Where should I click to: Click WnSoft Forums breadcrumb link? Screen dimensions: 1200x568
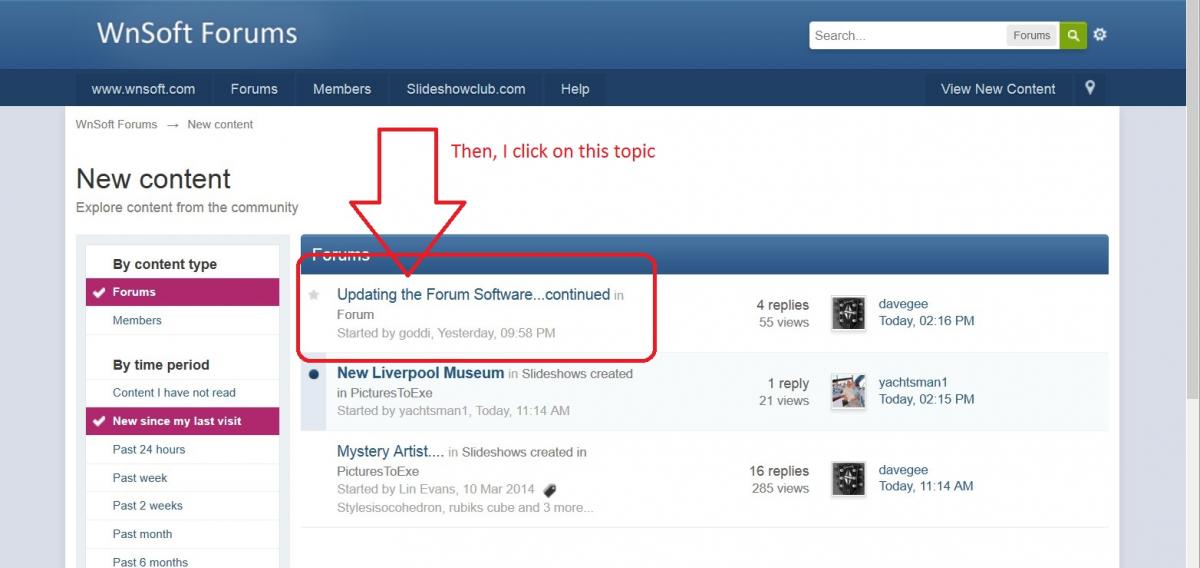pyautogui.click(x=117, y=124)
